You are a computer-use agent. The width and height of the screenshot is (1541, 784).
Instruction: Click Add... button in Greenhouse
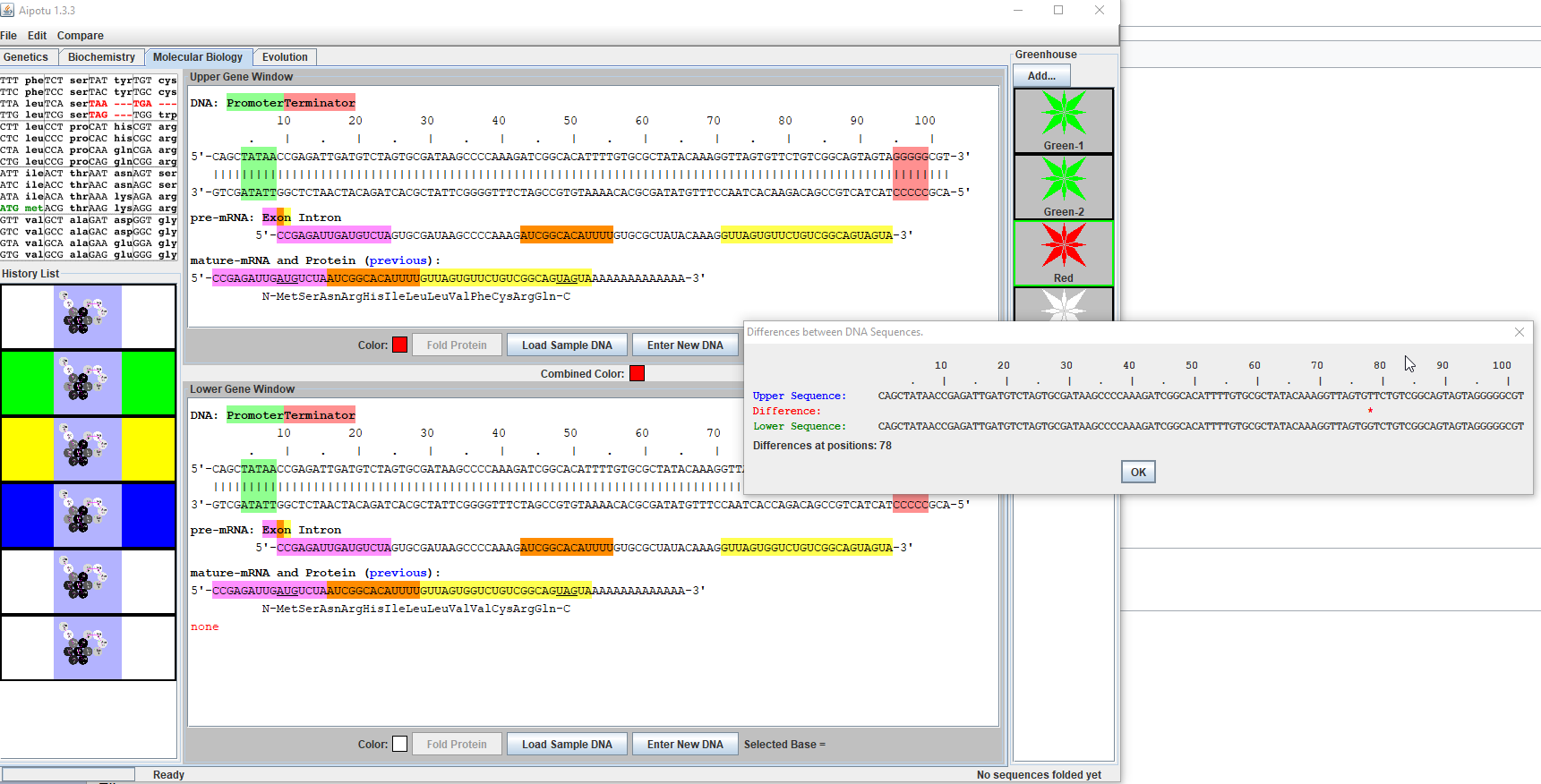tap(1041, 76)
